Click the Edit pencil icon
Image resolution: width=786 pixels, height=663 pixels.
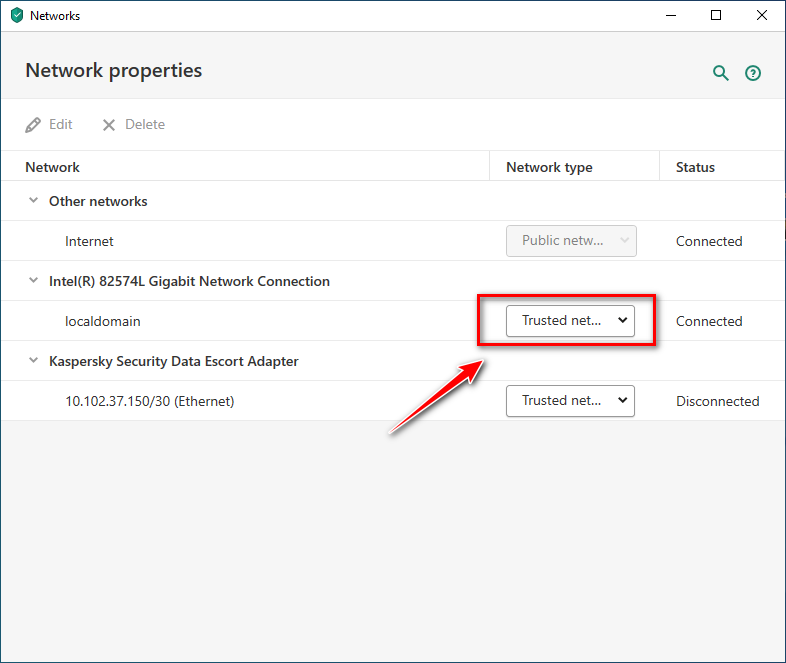(33, 125)
